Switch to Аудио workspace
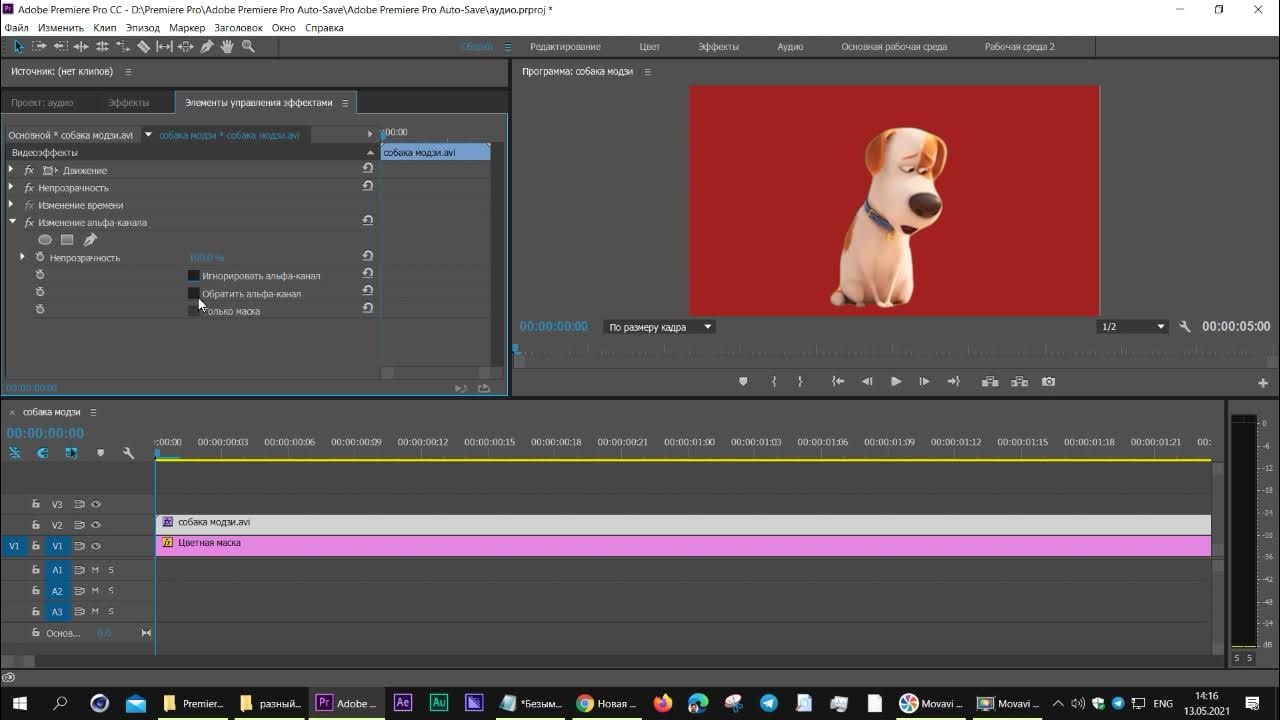The image size is (1280, 720). pos(790,47)
